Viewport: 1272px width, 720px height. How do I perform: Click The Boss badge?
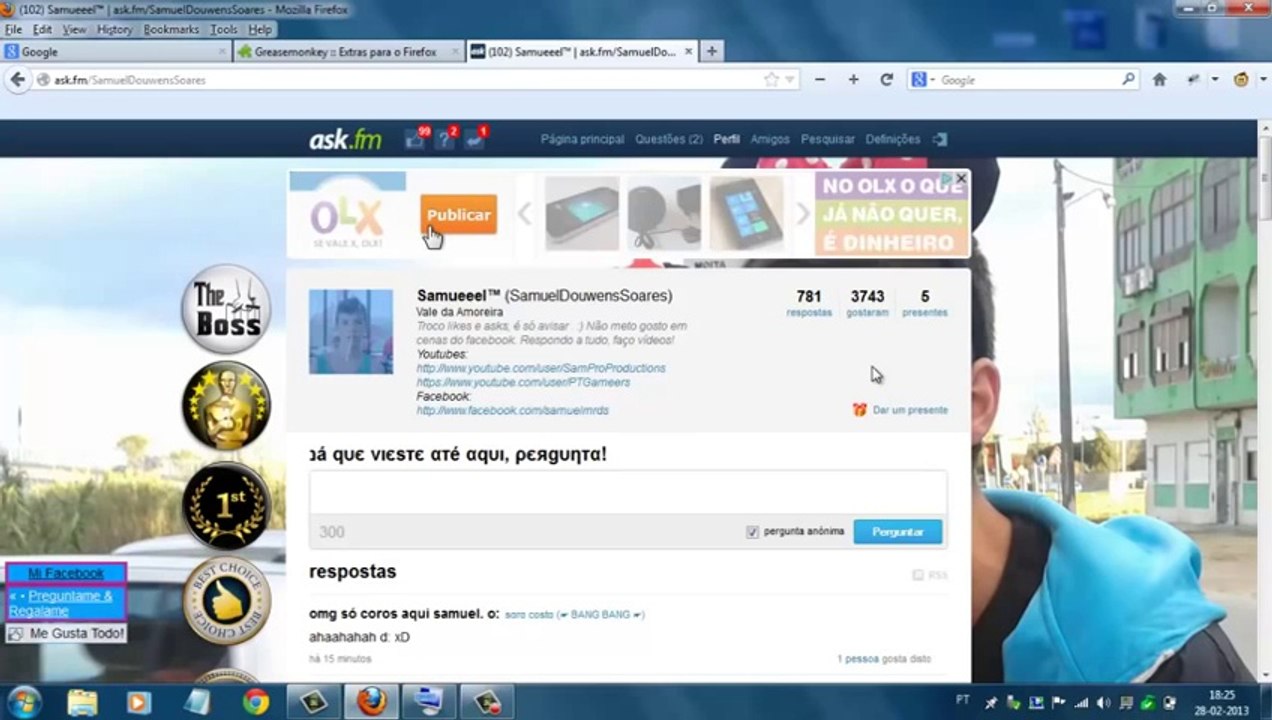coord(226,309)
